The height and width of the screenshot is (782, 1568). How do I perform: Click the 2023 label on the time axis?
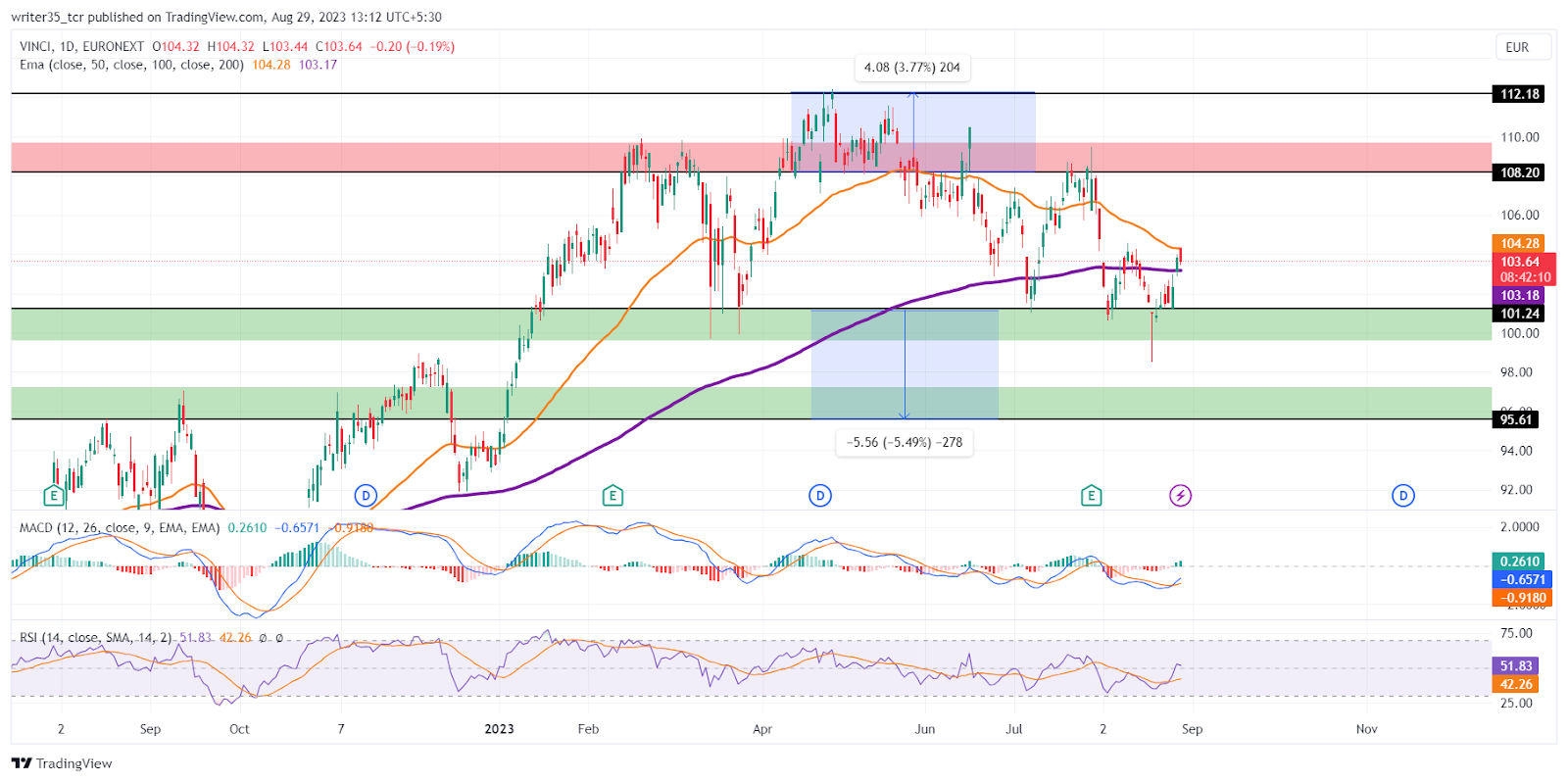(x=499, y=729)
